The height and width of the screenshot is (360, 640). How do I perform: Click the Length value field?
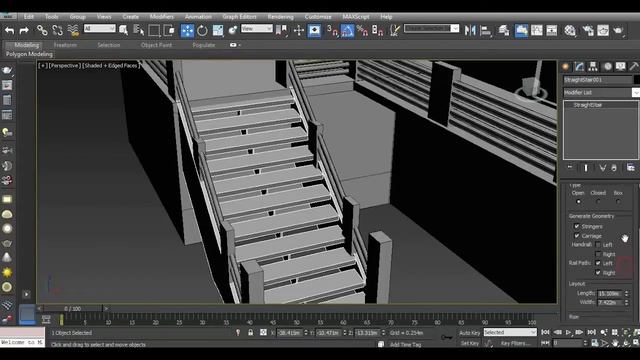coord(610,293)
